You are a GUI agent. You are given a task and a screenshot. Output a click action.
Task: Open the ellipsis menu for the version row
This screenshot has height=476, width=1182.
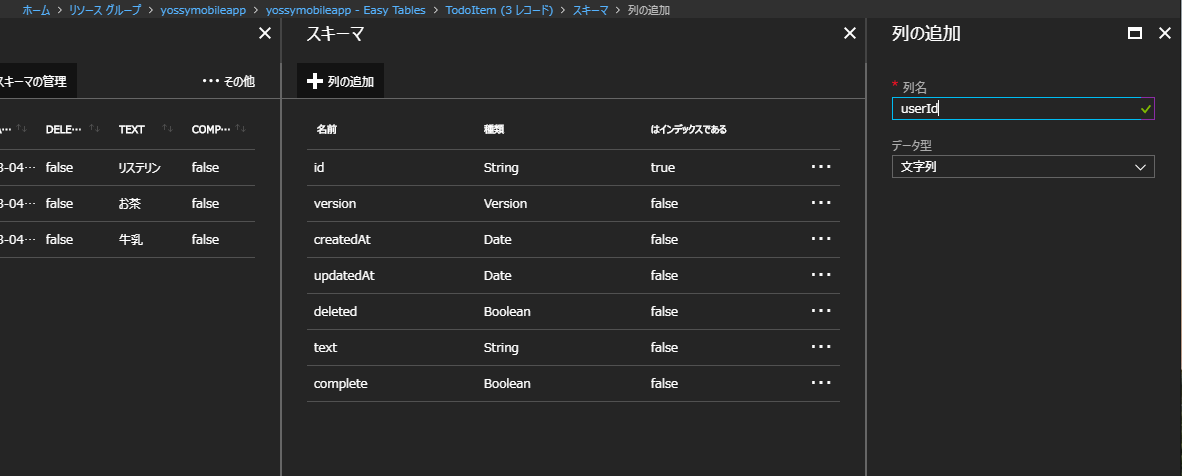[x=821, y=203]
